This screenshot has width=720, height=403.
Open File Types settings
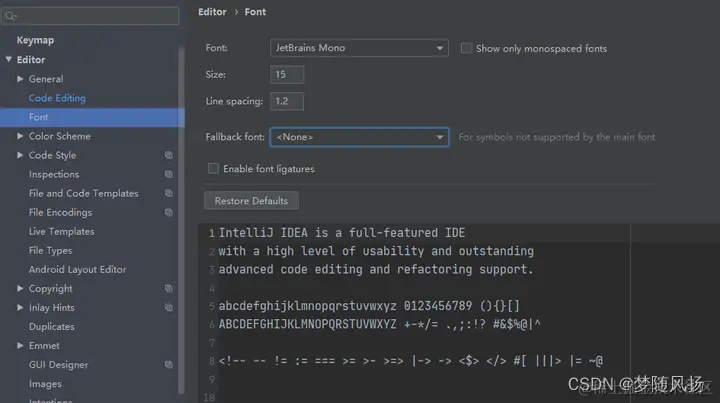[x=51, y=251]
